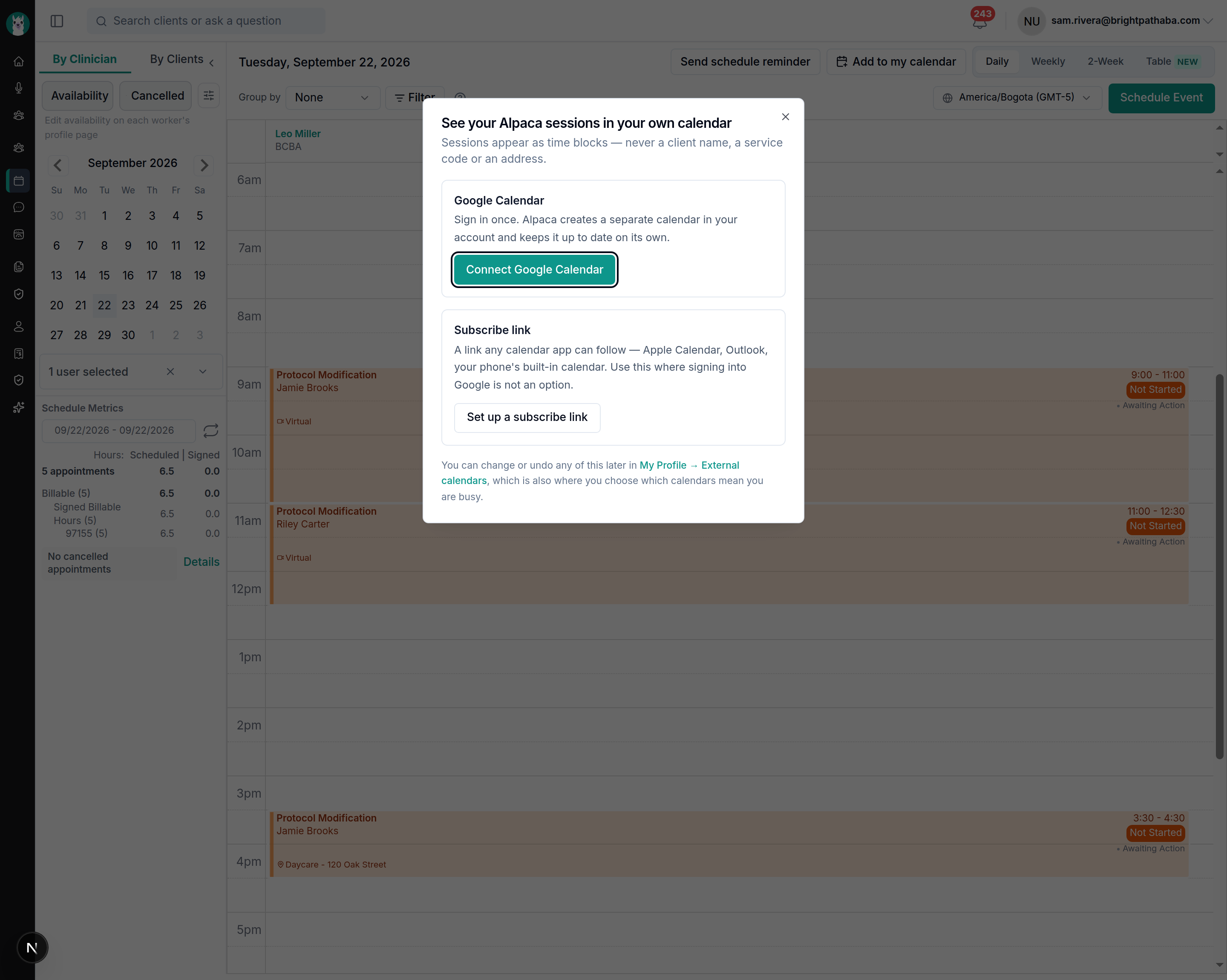Click the Schedule Event button
Viewport: 1227px width, 980px height.
tap(1161, 98)
